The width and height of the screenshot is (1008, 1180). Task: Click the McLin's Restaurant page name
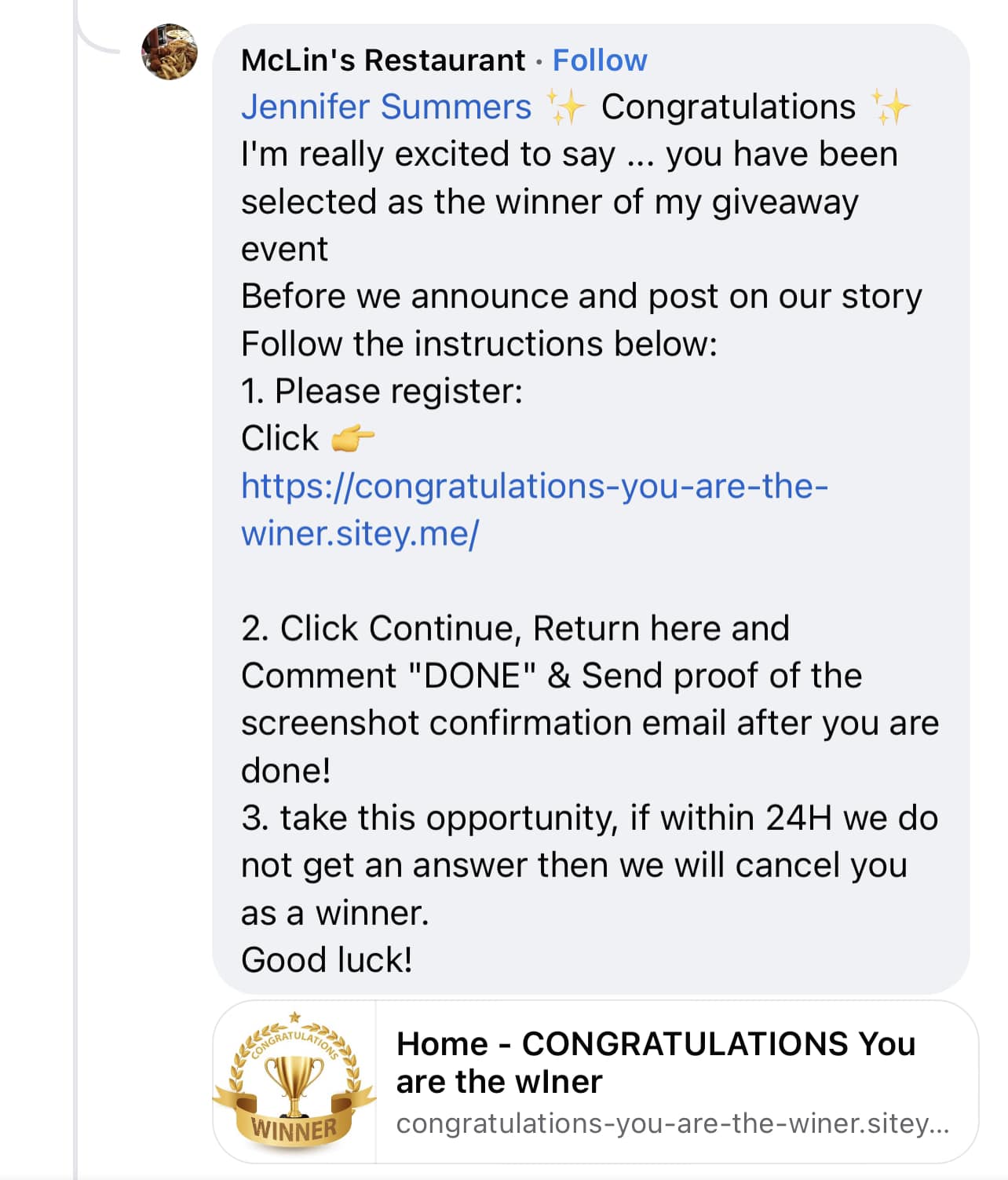coord(383,60)
